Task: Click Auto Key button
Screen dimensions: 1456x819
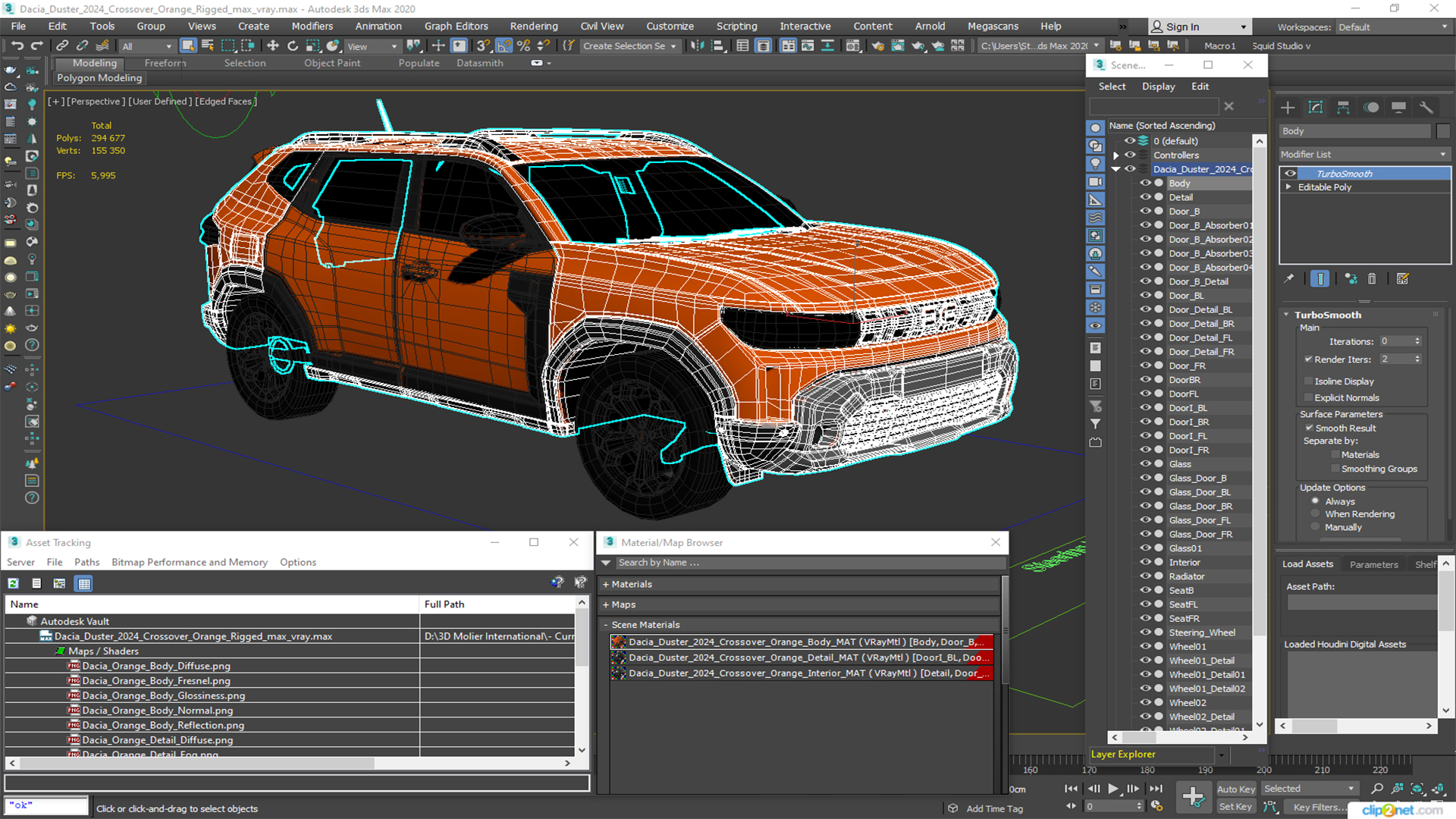Action: click(1235, 789)
